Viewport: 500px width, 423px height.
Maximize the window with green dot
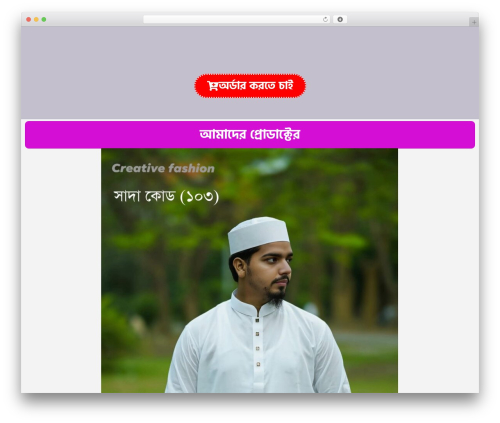tap(44, 19)
